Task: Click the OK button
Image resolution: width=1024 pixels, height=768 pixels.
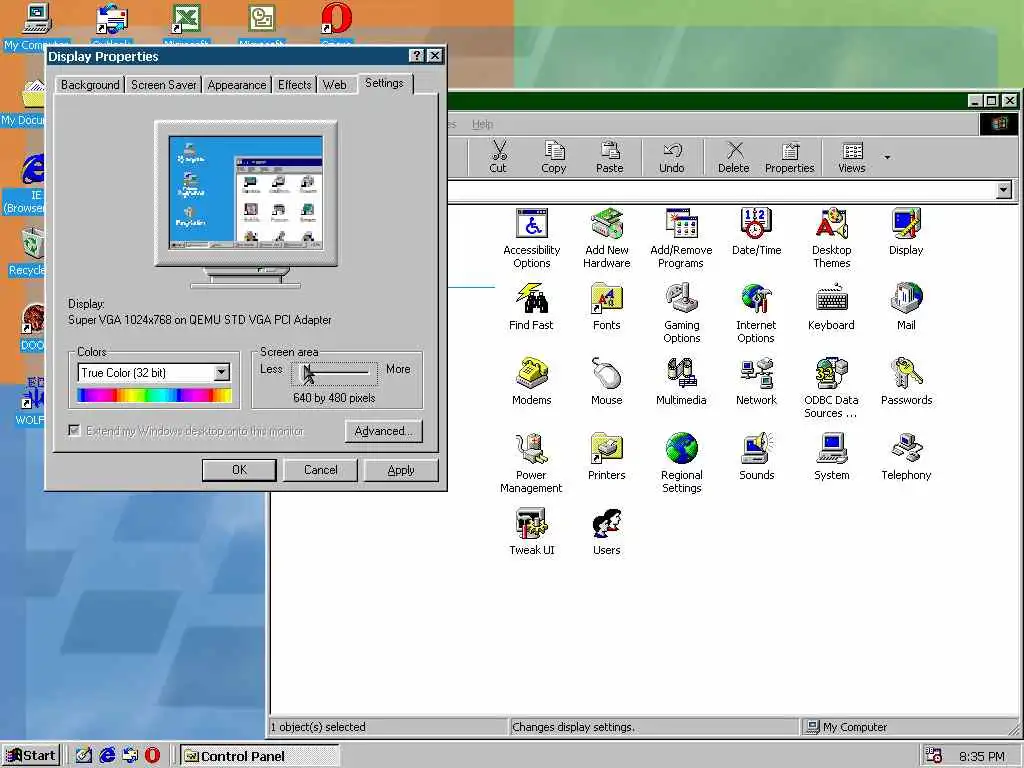Action: (x=239, y=470)
